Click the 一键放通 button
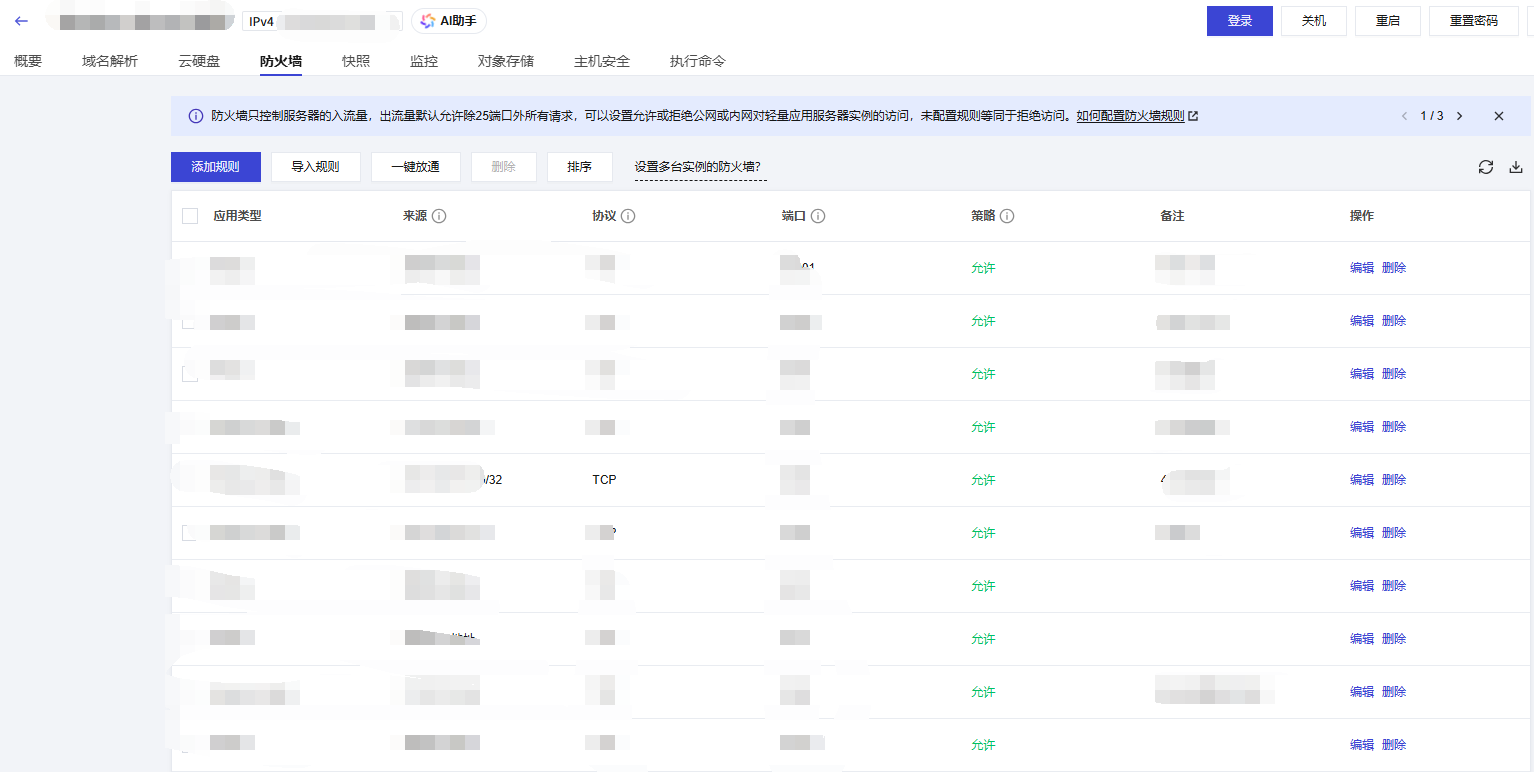Viewport: 1534px width, 772px height. pos(416,167)
